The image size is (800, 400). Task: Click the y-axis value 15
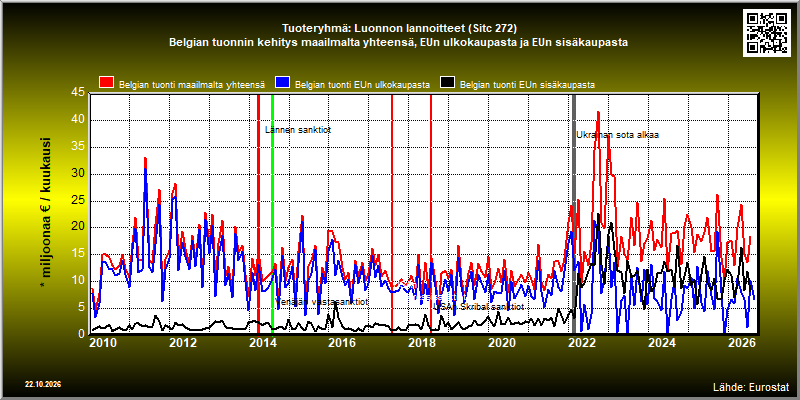click(x=78, y=254)
